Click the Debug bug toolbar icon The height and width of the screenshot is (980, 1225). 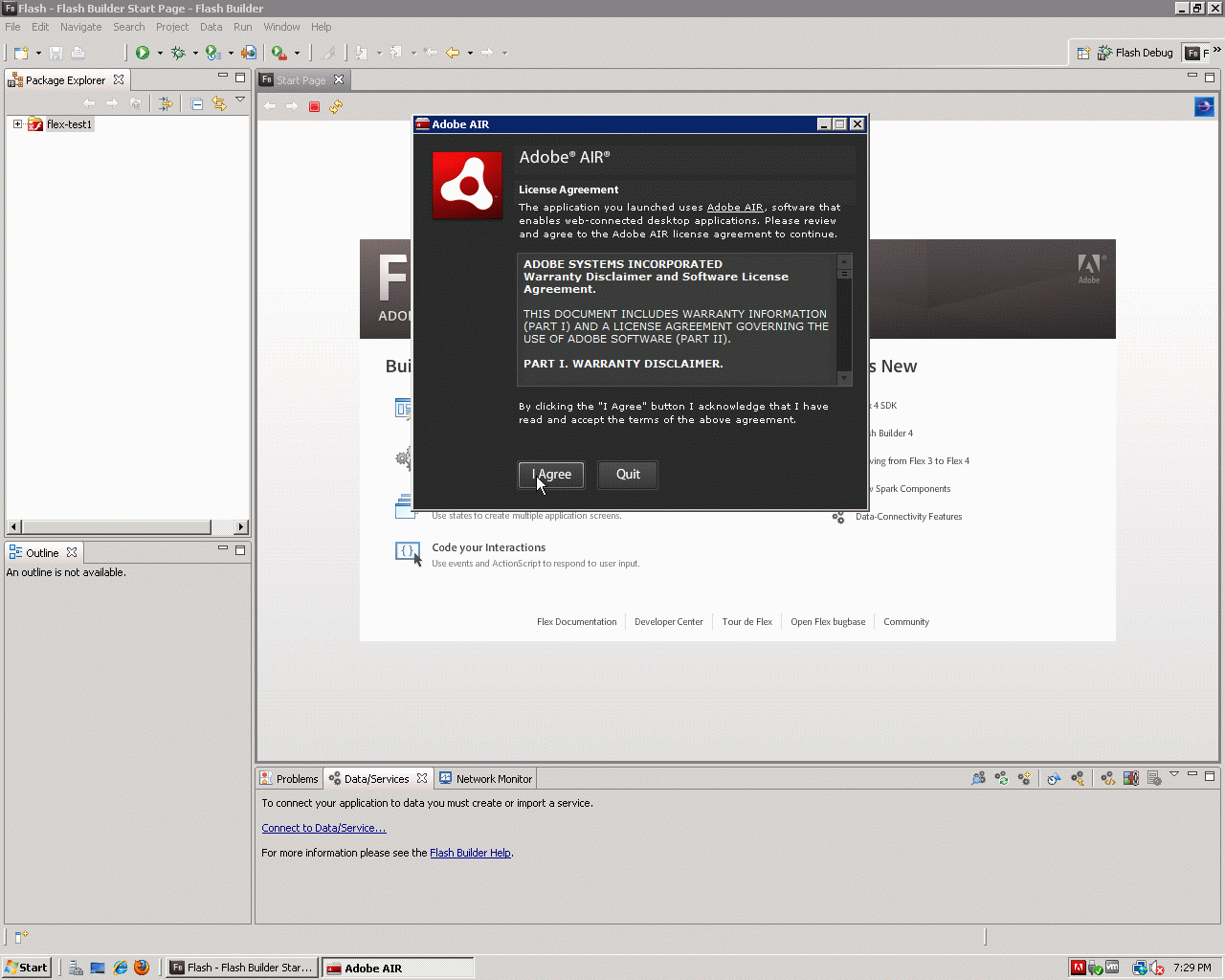(178, 53)
